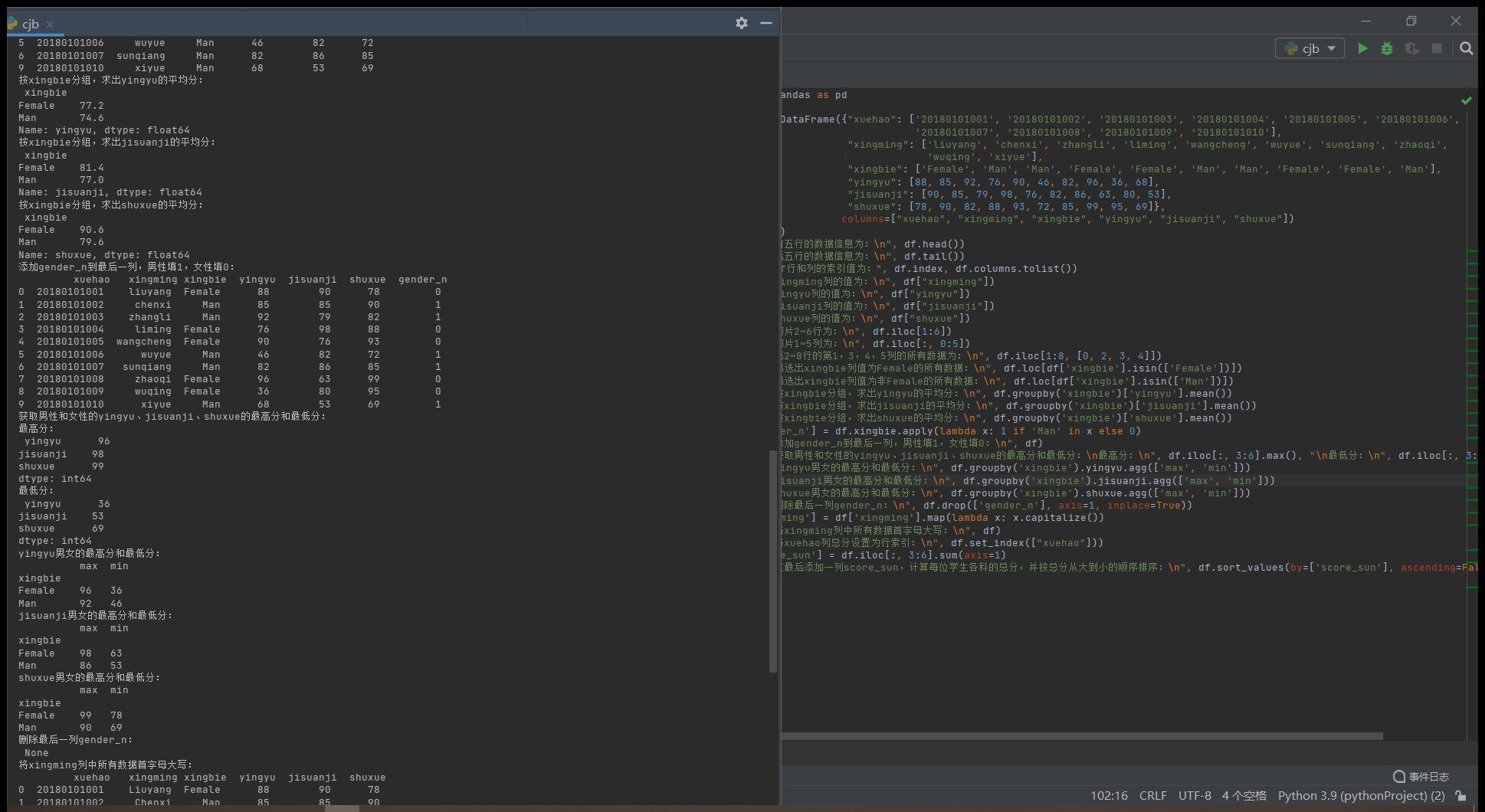
Task: Click 'Name: jisuanji, dtype: float64' output line
Action: (110, 192)
